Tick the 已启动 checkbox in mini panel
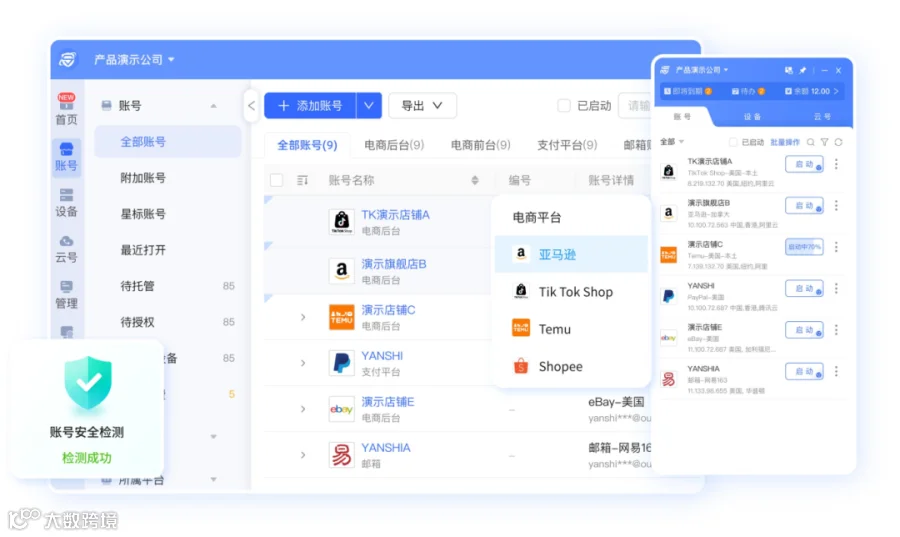This screenshot has height=537, width=900. [732, 142]
